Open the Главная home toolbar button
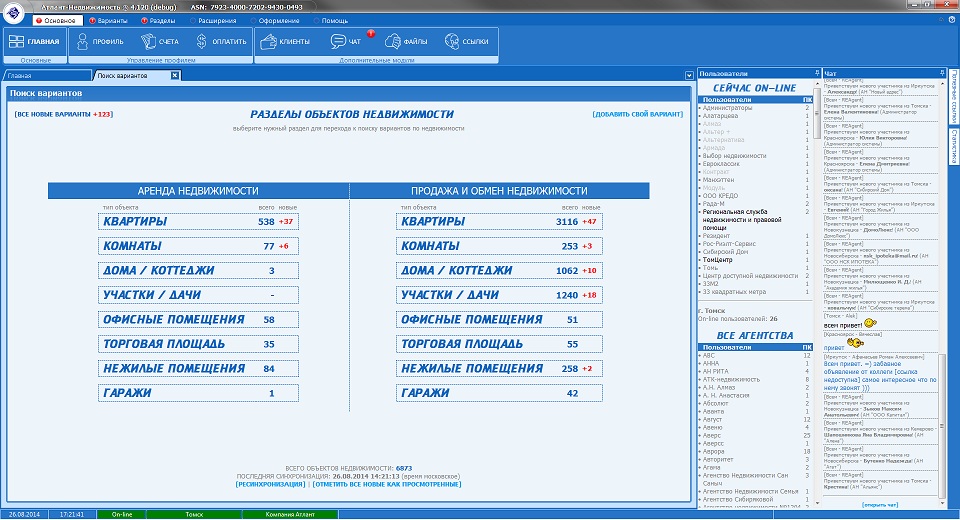960x520 pixels. pos(35,42)
